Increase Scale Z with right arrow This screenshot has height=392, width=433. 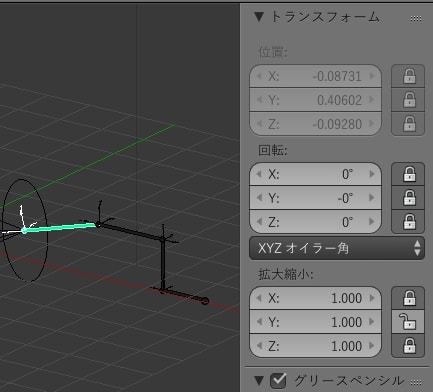[372, 346]
